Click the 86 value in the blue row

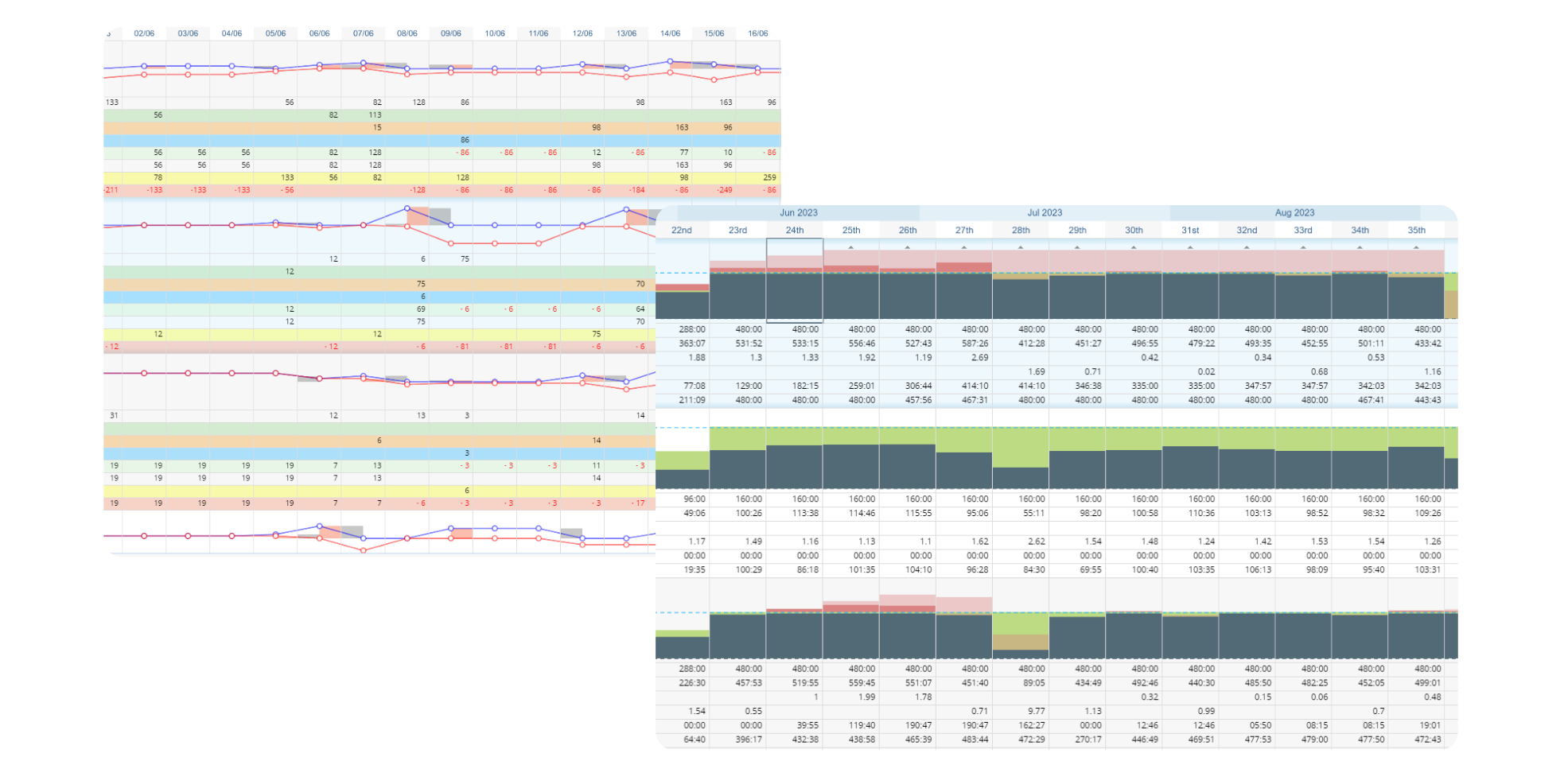click(x=465, y=140)
